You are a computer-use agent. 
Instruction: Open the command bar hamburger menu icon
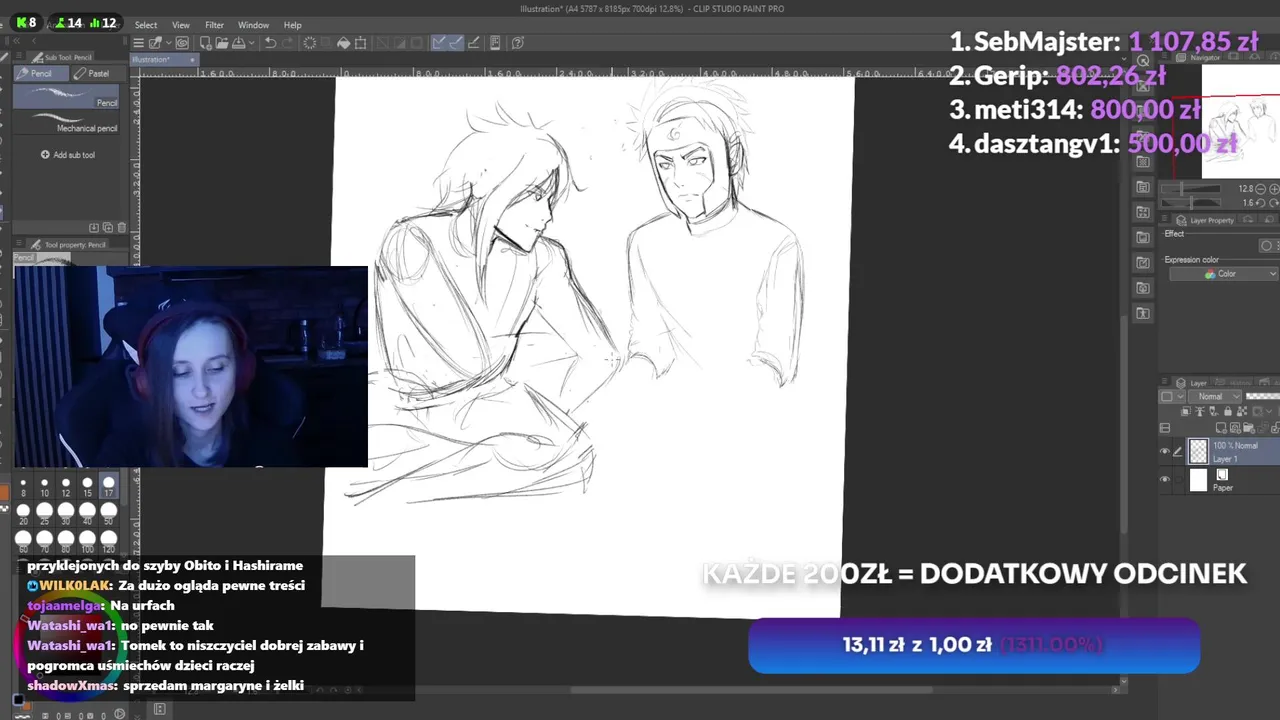[x=138, y=42]
